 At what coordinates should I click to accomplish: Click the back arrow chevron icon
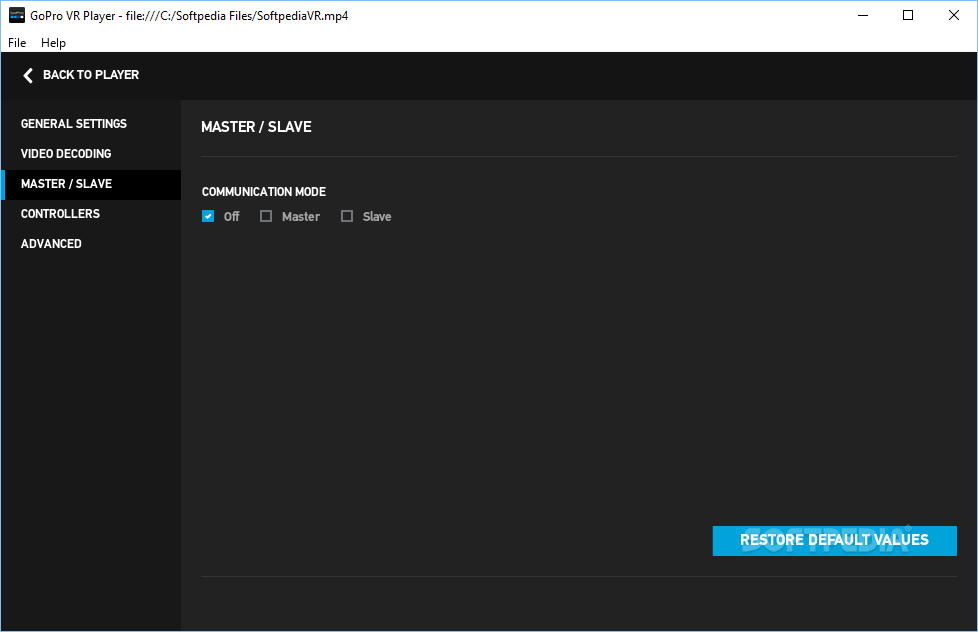coord(27,75)
